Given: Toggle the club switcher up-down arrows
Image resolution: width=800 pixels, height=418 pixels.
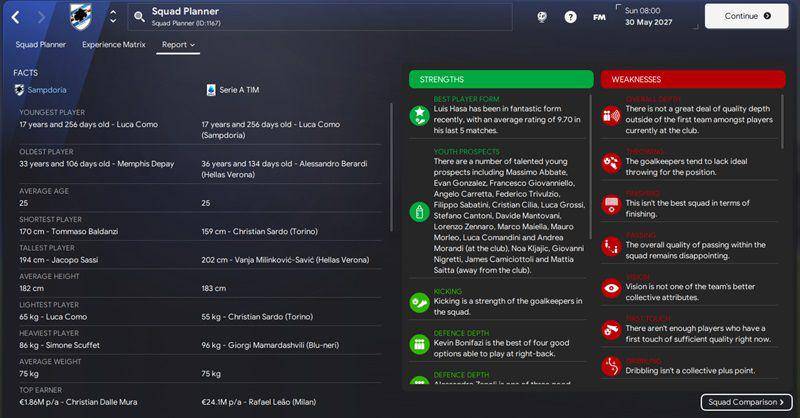Looking at the screenshot, I should click(x=113, y=17).
